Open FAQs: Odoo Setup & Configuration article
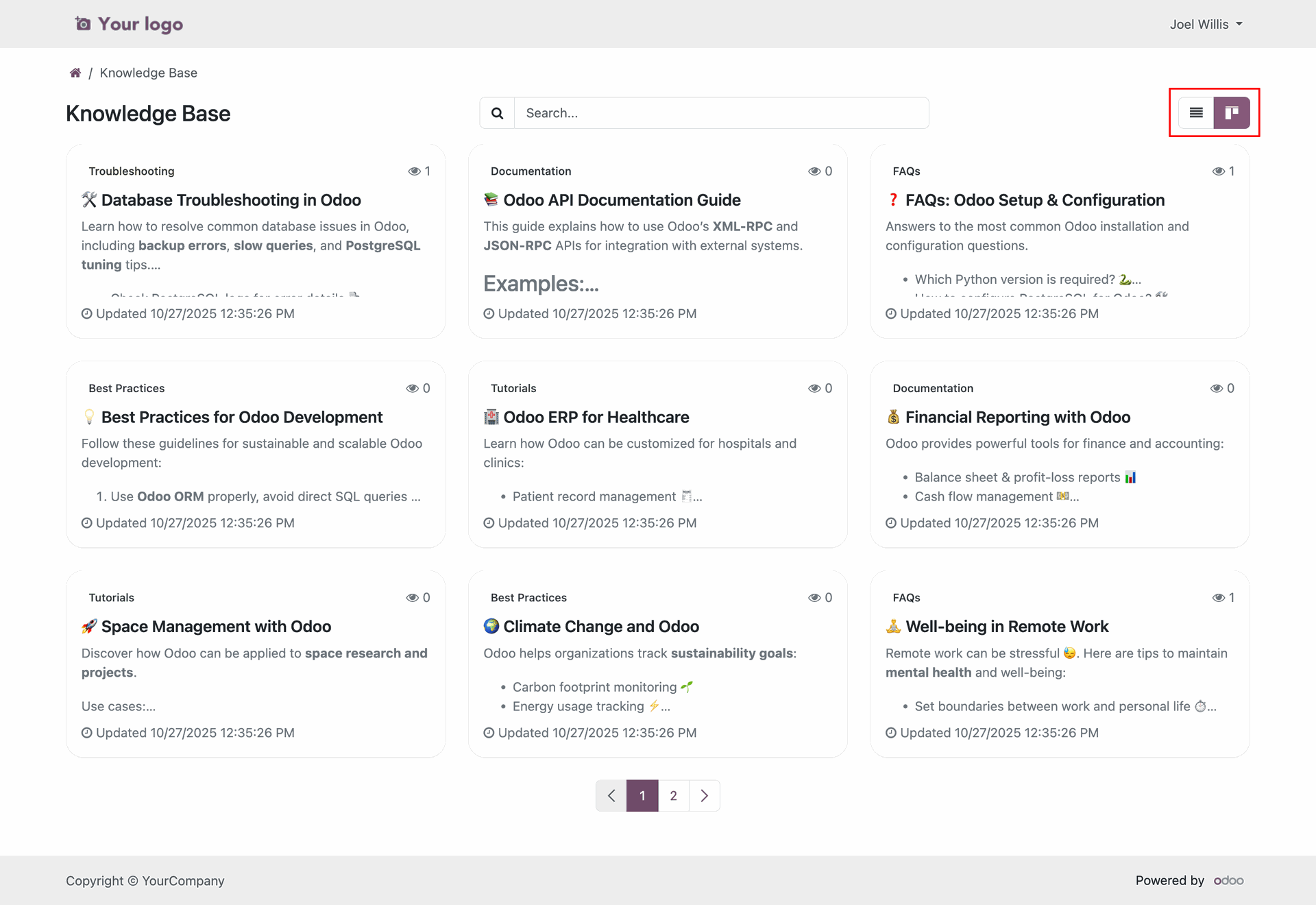 point(1034,200)
